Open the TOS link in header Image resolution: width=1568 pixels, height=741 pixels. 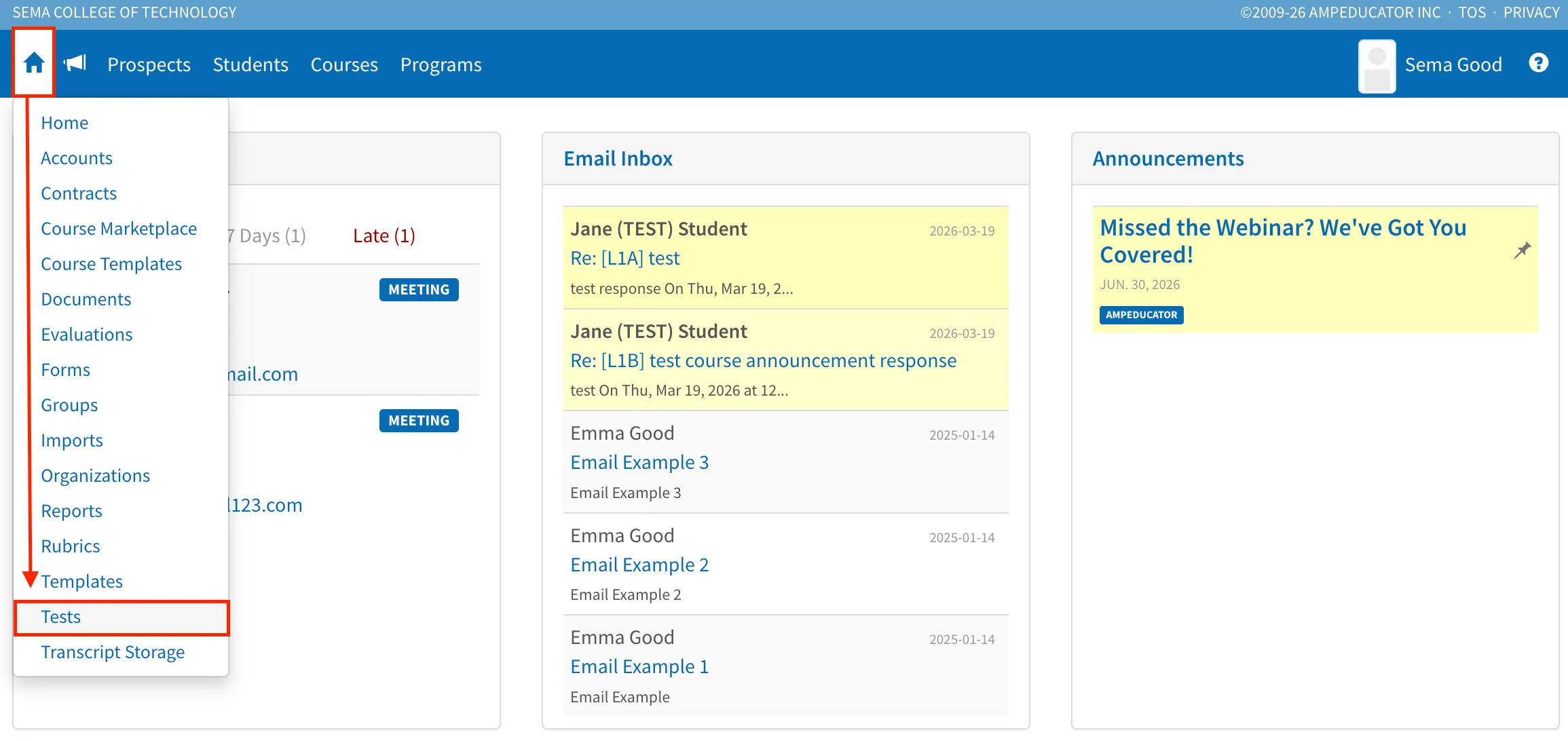[1472, 12]
